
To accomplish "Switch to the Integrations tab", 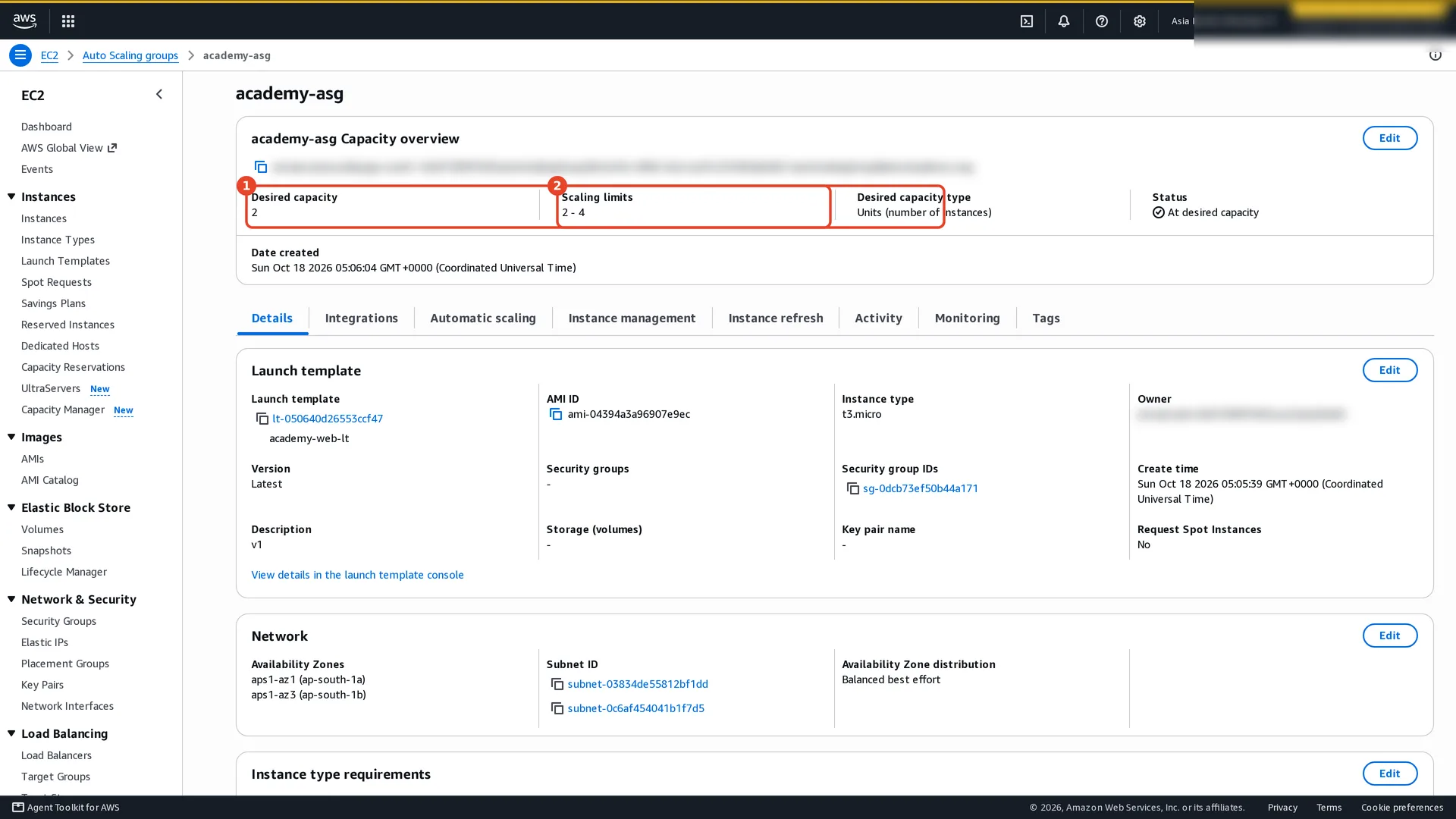I will point(361,318).
